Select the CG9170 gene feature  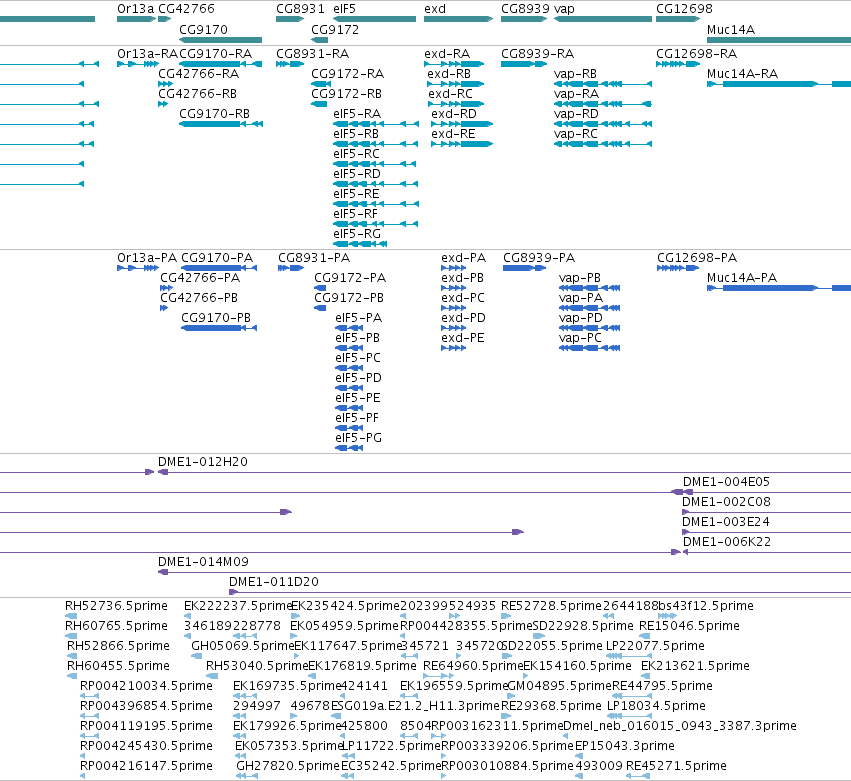tap(220, 40)
